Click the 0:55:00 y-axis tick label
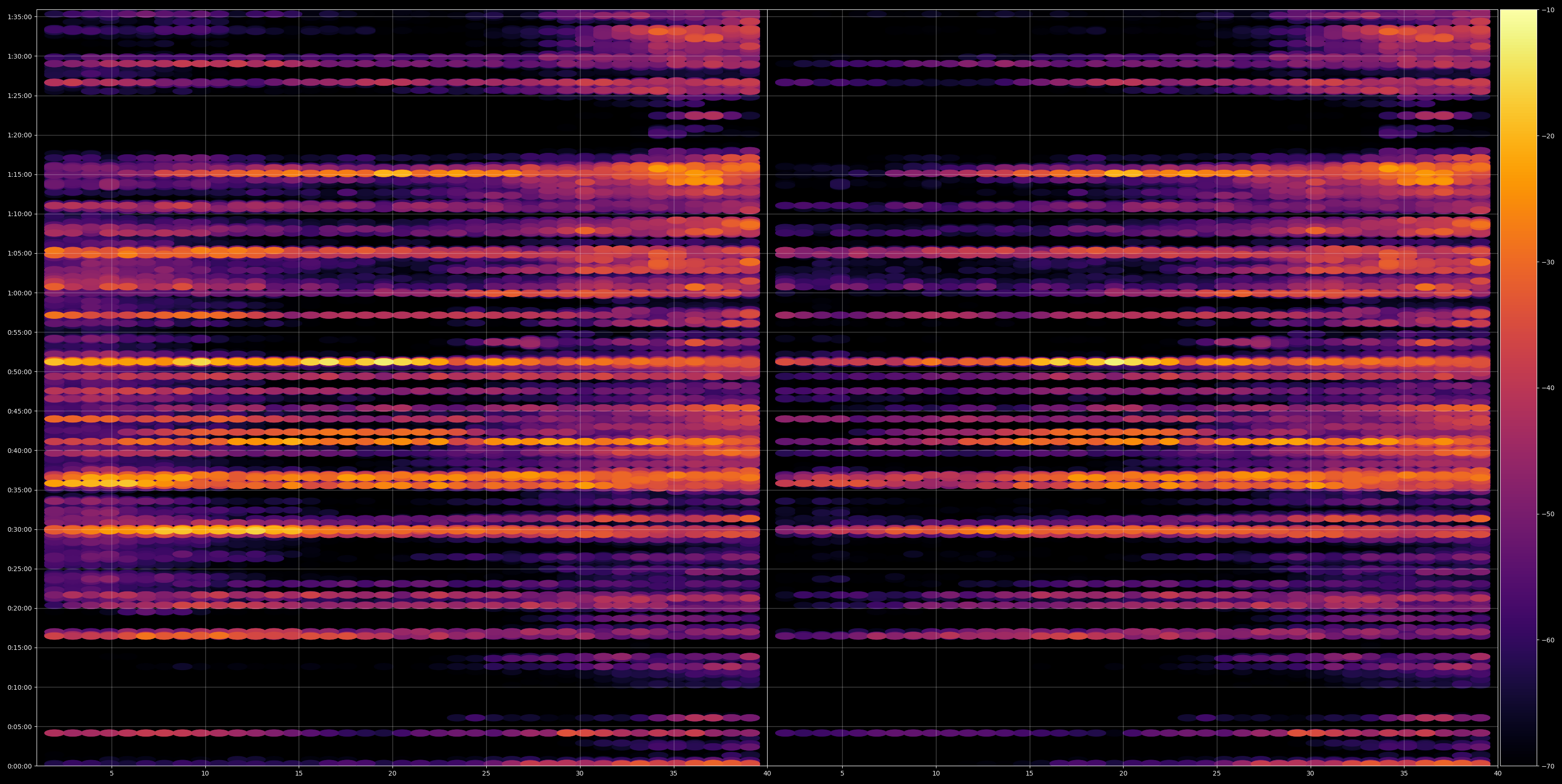This screenshot has width=1562, height=784. 19,332
